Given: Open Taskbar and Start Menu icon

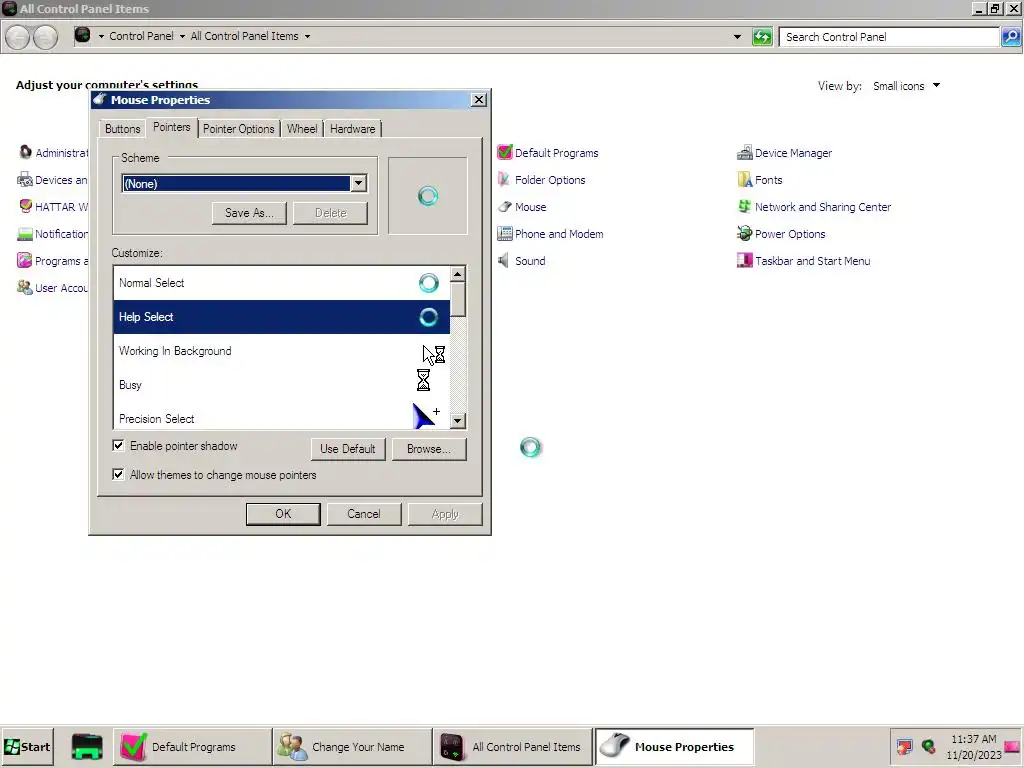Looking at the screenshot, I should (744, 261).
